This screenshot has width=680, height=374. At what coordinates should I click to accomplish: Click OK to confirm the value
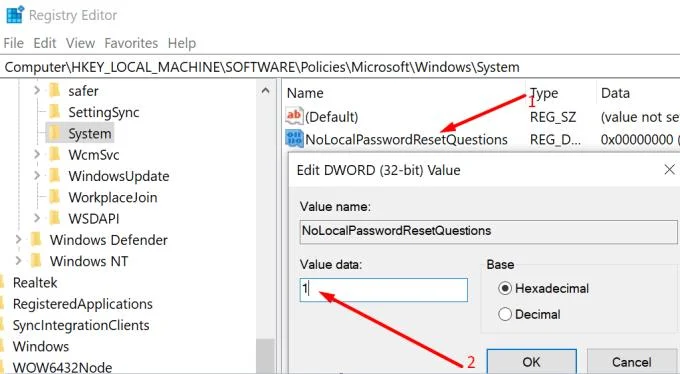pos(531,361)
